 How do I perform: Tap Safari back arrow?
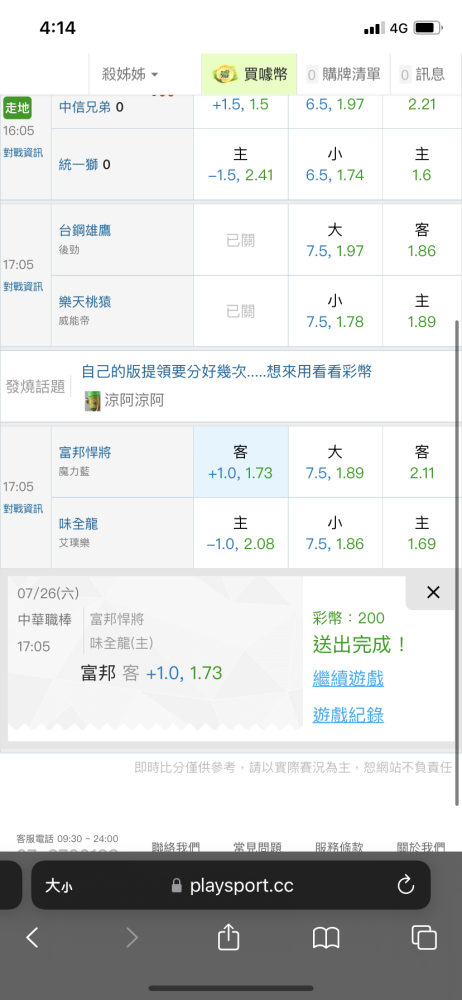(x=33, y=938)
